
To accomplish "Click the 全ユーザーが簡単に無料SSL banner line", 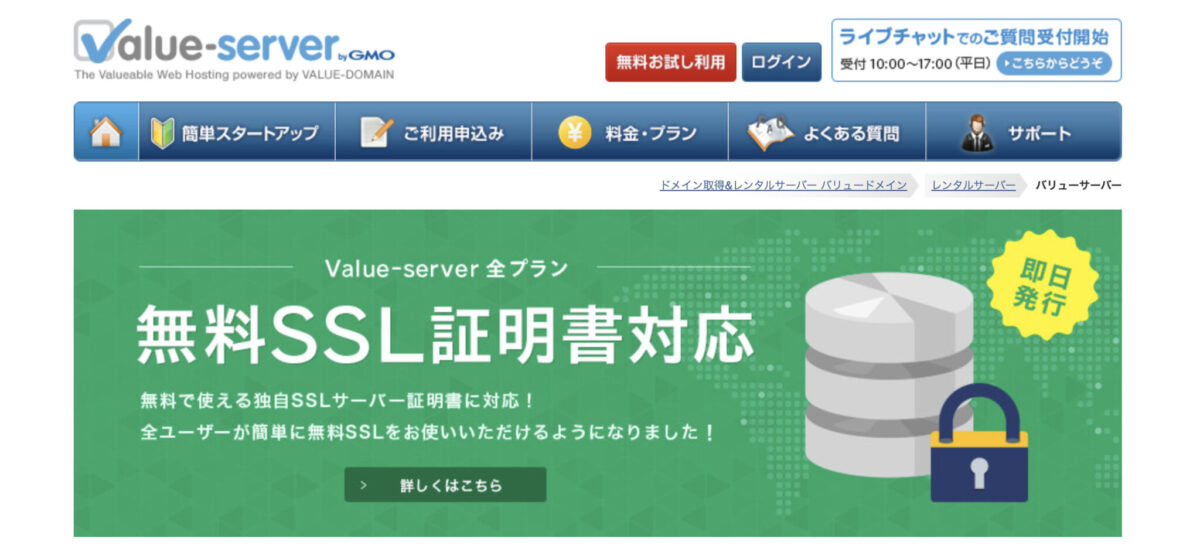I will pos(430,434).
